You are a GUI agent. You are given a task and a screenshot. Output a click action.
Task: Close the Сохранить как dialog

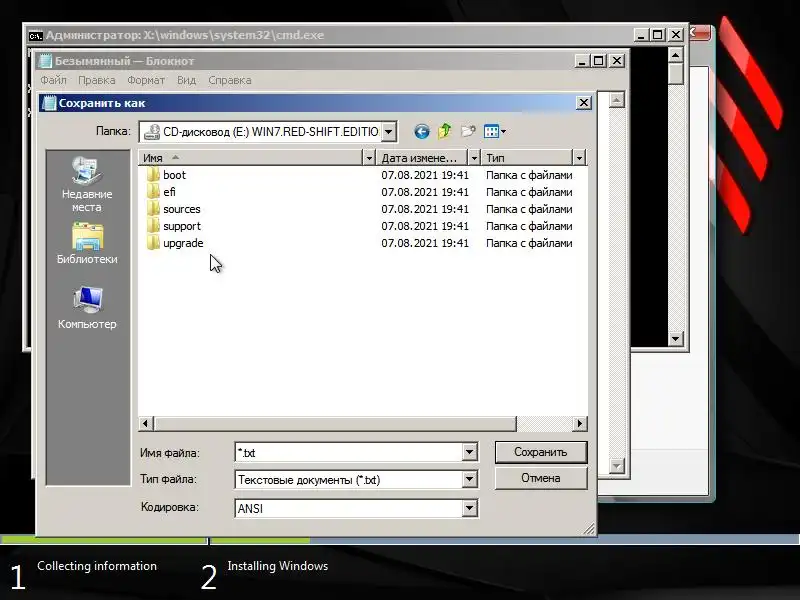[584, 103]
